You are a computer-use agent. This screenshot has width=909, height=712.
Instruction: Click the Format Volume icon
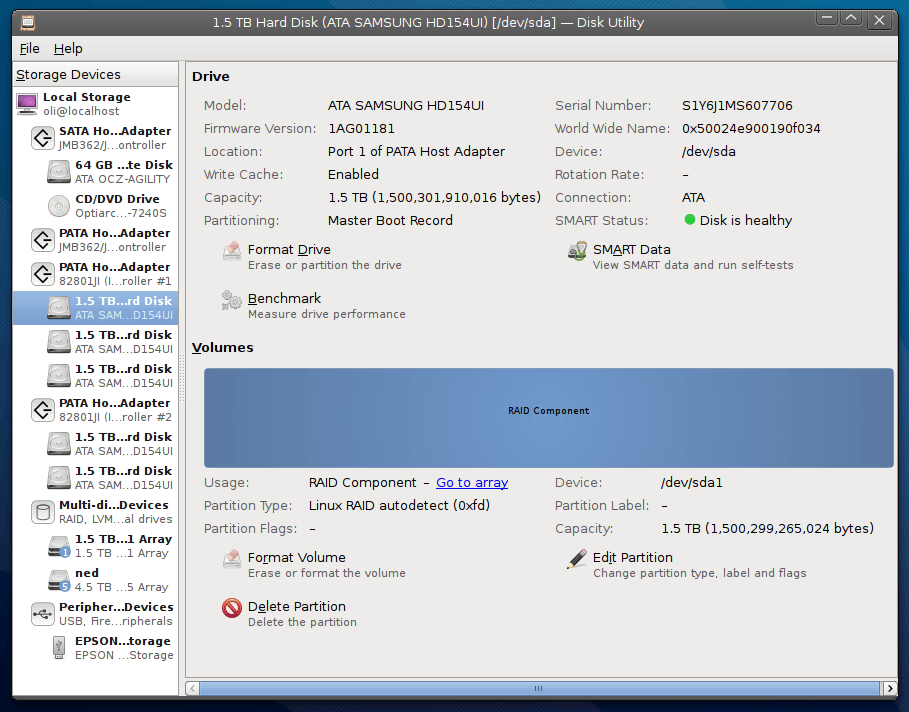232,559
